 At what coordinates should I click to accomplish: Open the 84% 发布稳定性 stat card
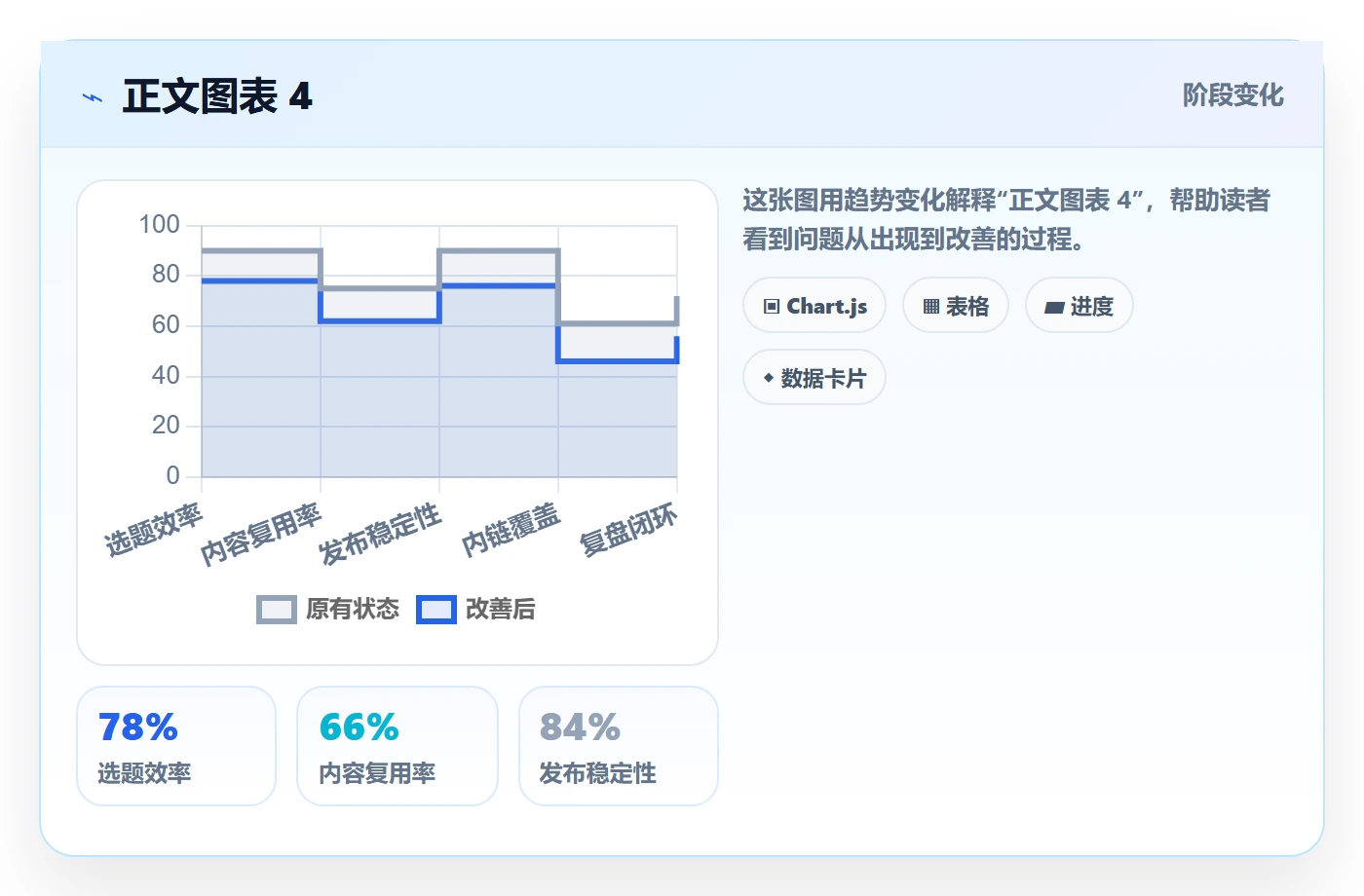point(619,746)
